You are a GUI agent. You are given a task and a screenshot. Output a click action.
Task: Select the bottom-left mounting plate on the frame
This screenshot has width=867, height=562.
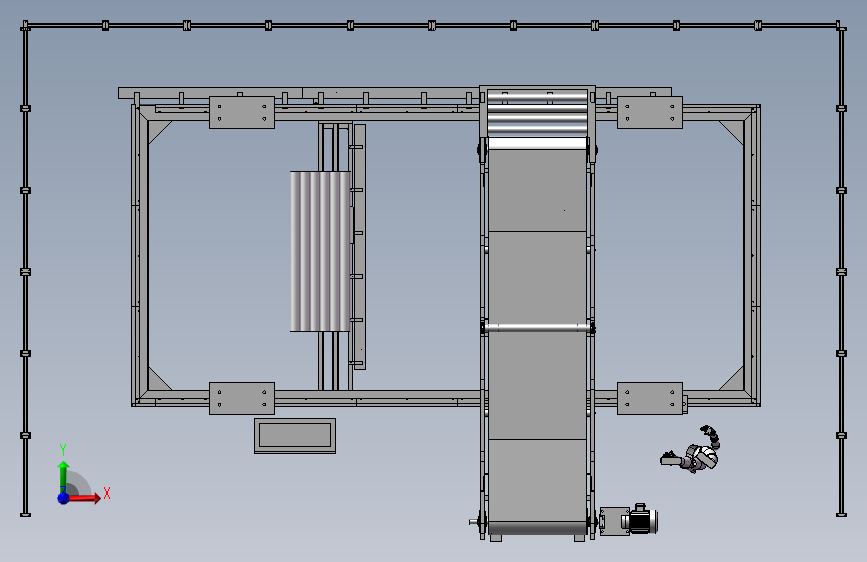pyautogui.click(x=242, y=398)
